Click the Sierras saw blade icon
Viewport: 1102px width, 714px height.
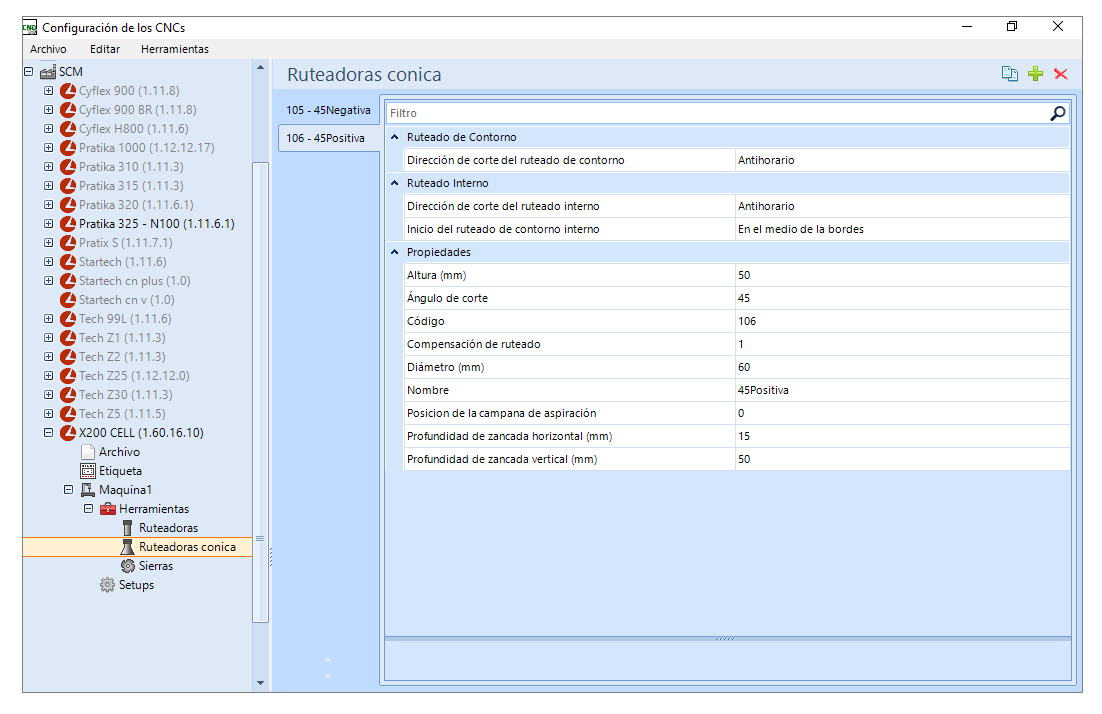pyautogui.click(x=127, y=566)
